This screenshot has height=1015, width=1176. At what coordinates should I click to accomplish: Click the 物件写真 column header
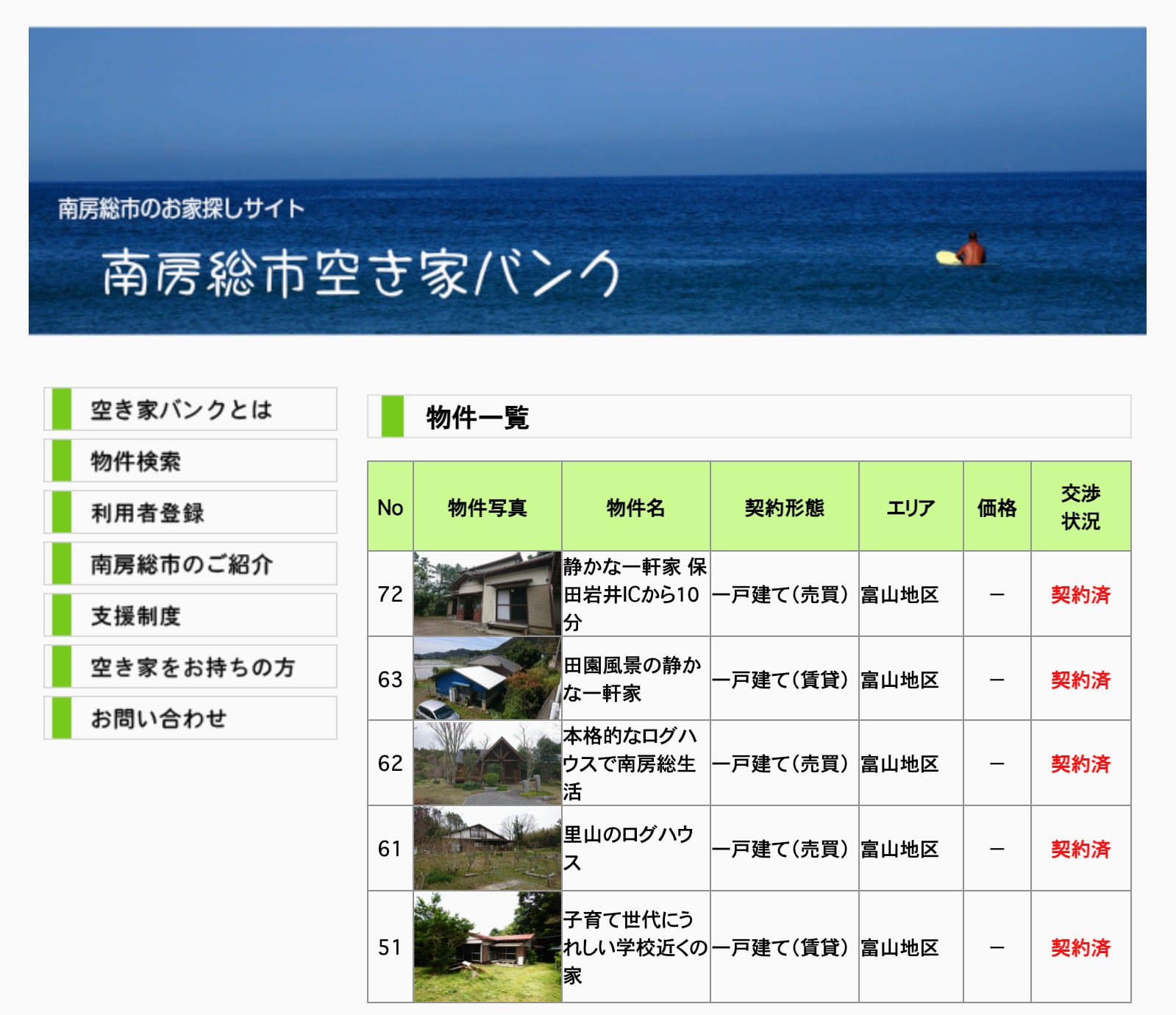pos(488,507)
